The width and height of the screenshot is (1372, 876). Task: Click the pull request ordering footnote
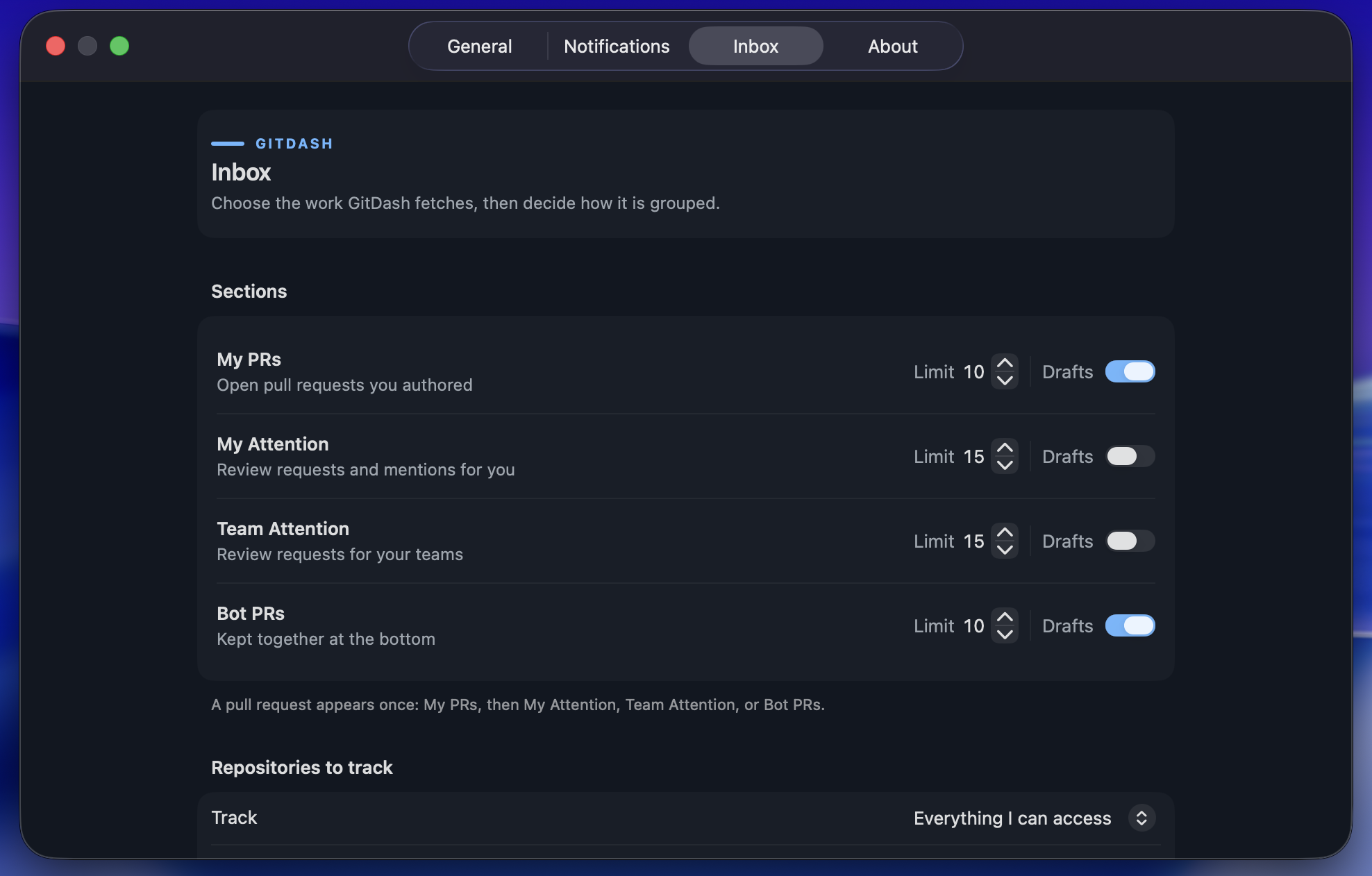coord(518,705)
